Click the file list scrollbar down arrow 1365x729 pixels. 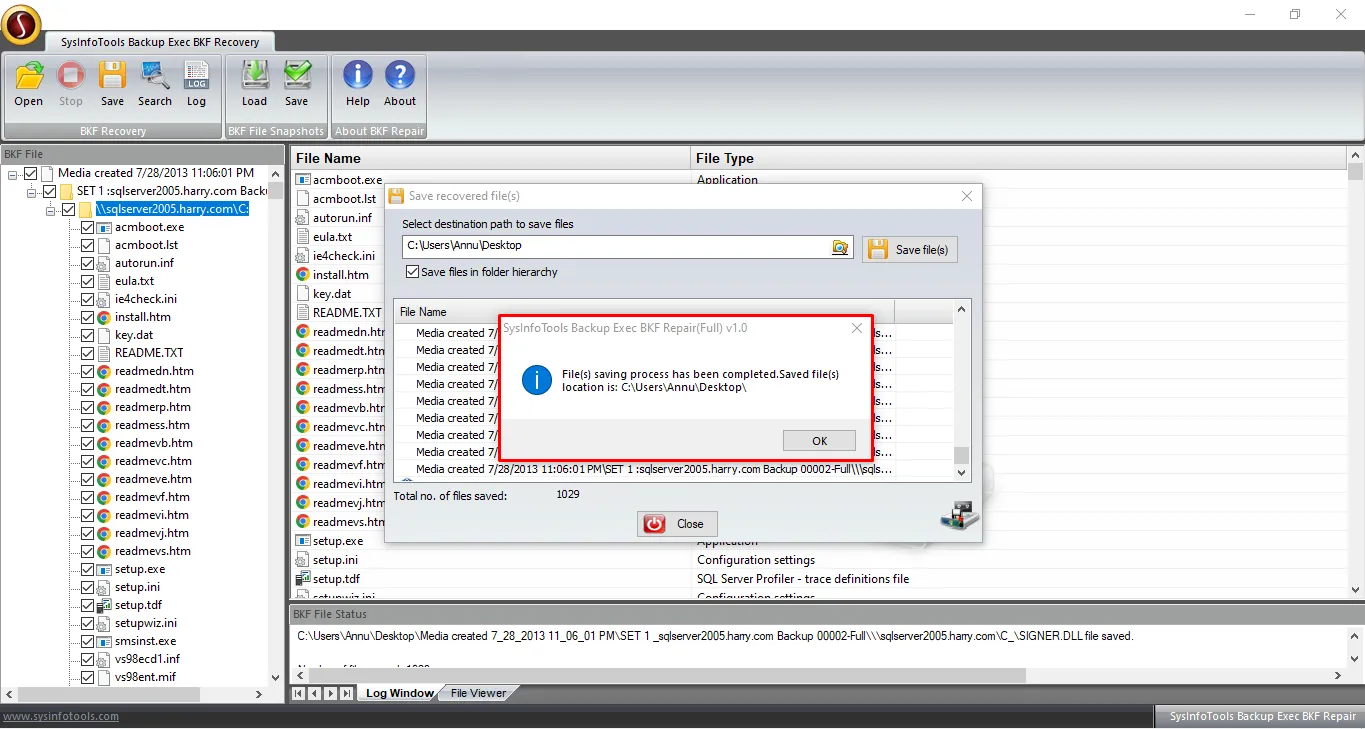point(1356,591)
